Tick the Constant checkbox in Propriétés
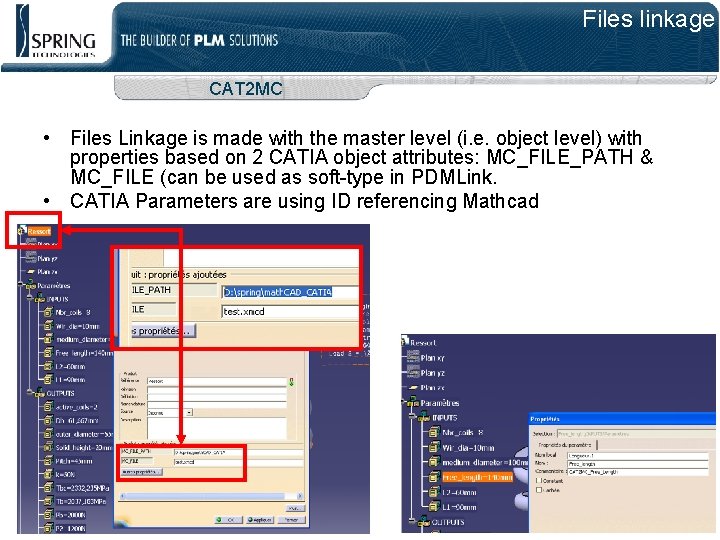Screen dimensions: 720x540 [x=539, y=480]
